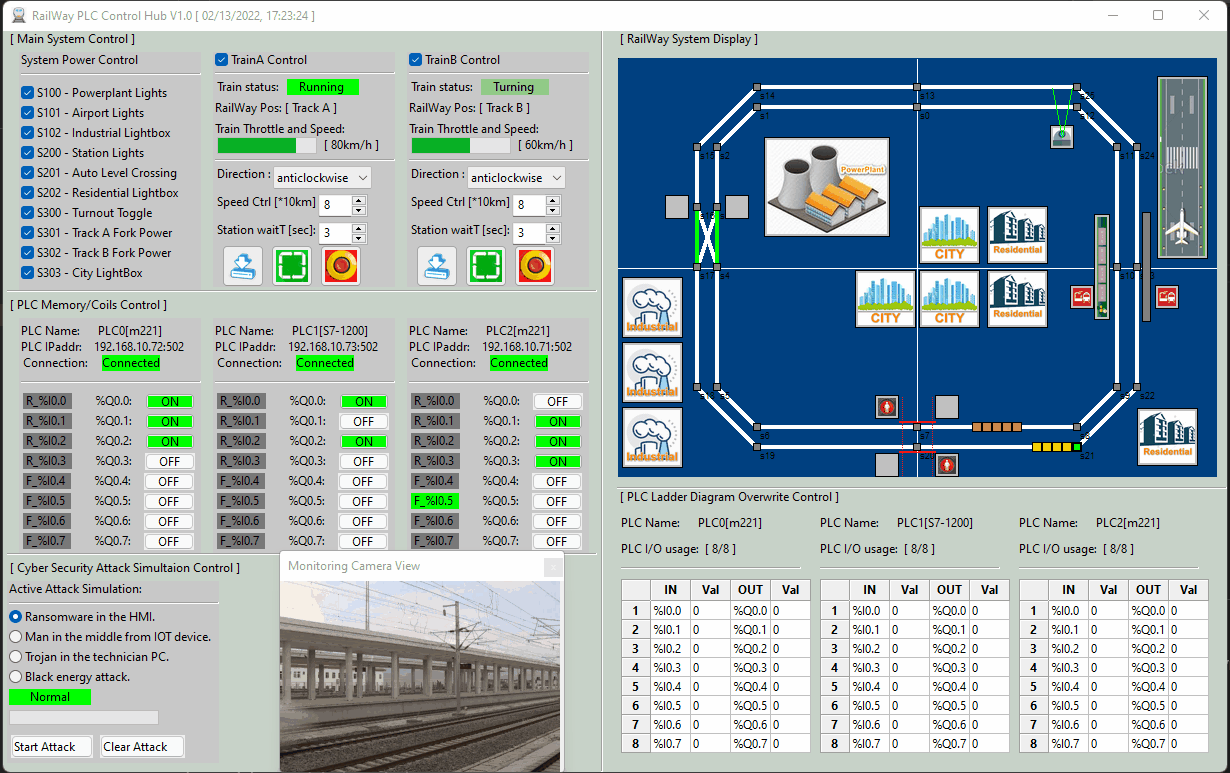Disable the TrainB Control checkbox
Screen dimensions: 1230x773
pos(416,60)
